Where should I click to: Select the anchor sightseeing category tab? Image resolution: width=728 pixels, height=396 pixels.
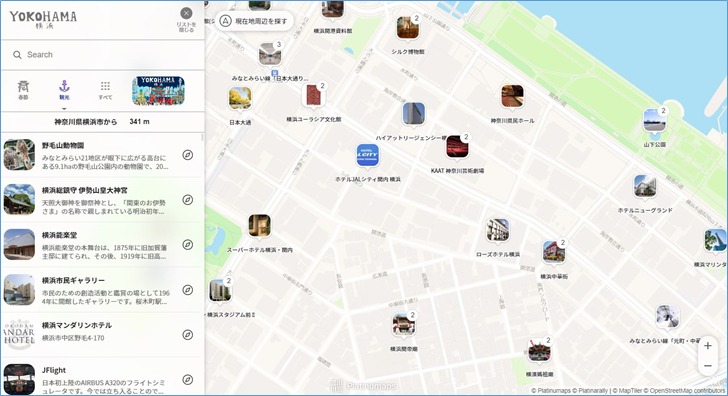click(64, 90)
